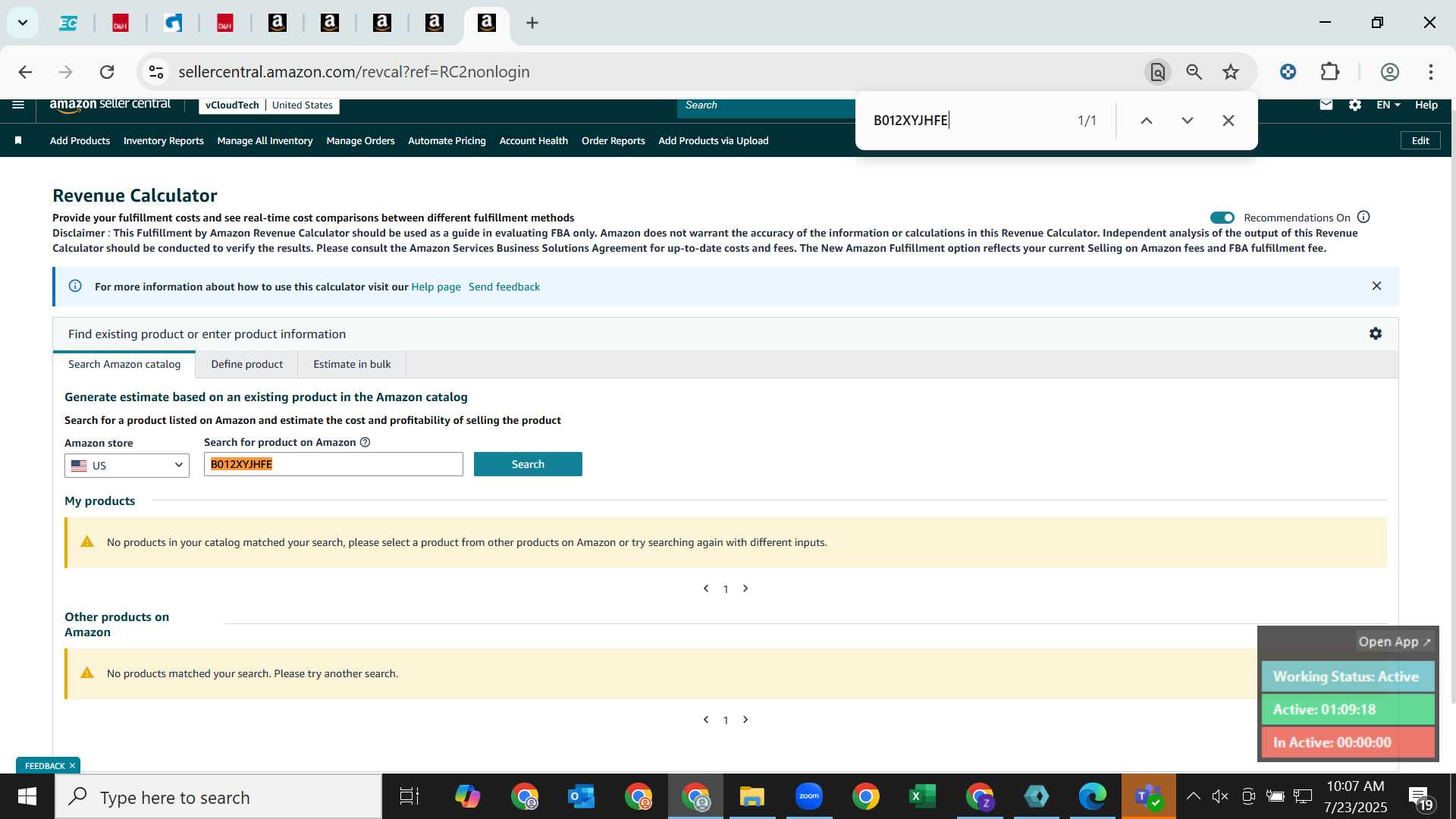Open Manage All Inventory
1456x819 pixels.
265,140
